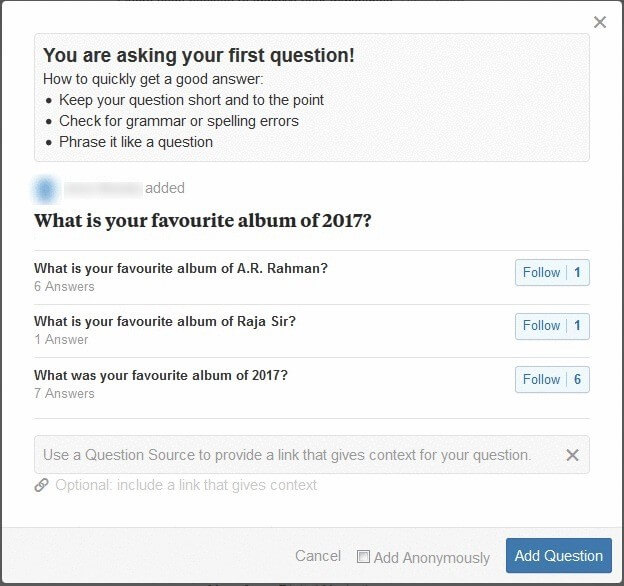Image resolution: width=624 pixels, height=586 pixels.
Task: View the 1 Answer count text
Action: click(x=61, y=340)
